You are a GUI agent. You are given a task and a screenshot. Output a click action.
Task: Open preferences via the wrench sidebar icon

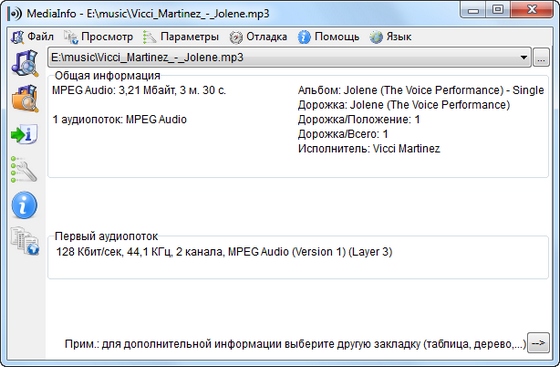[x=24, y=170]
